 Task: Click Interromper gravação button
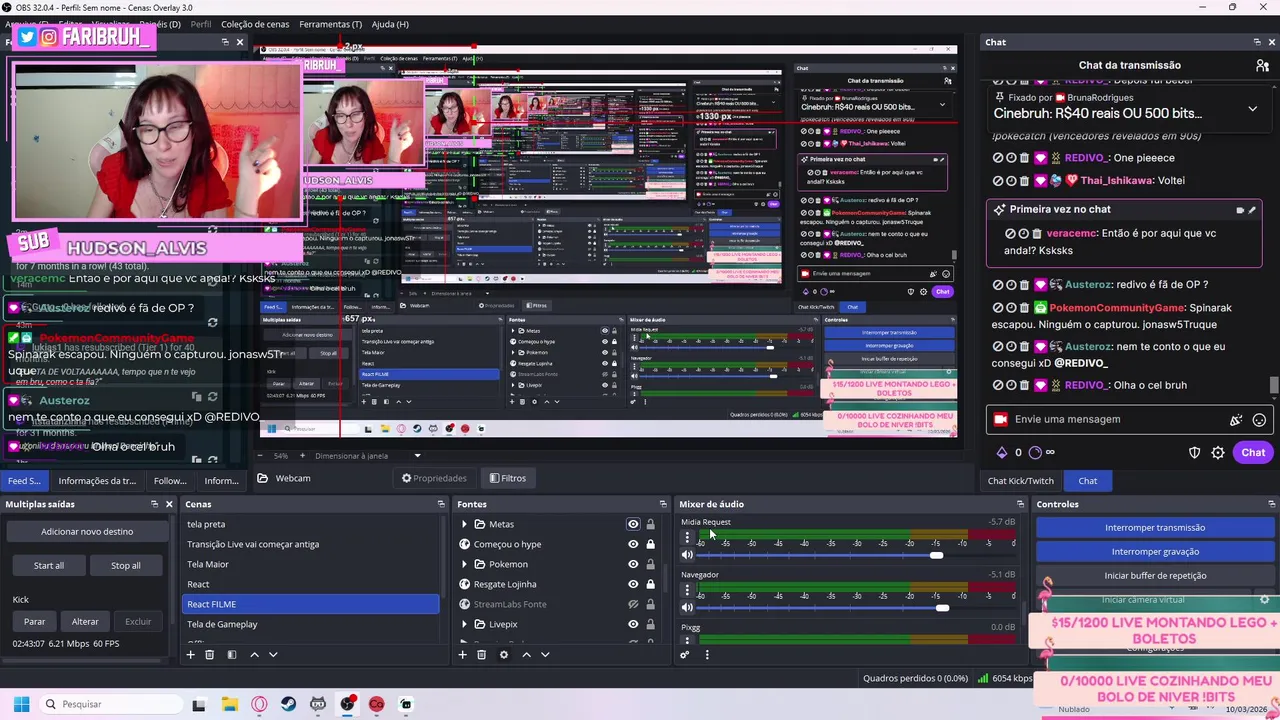coord(1155,552)
